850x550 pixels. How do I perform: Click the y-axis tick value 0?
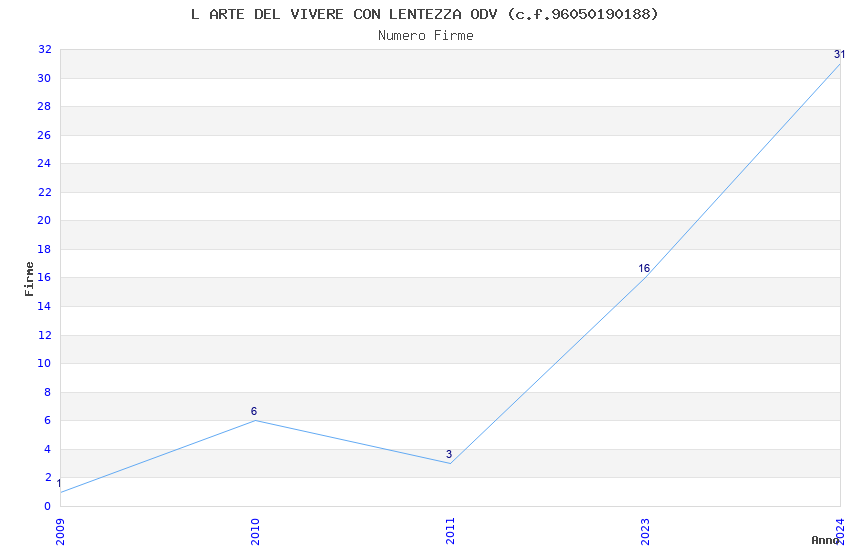[x=48, y=506]
